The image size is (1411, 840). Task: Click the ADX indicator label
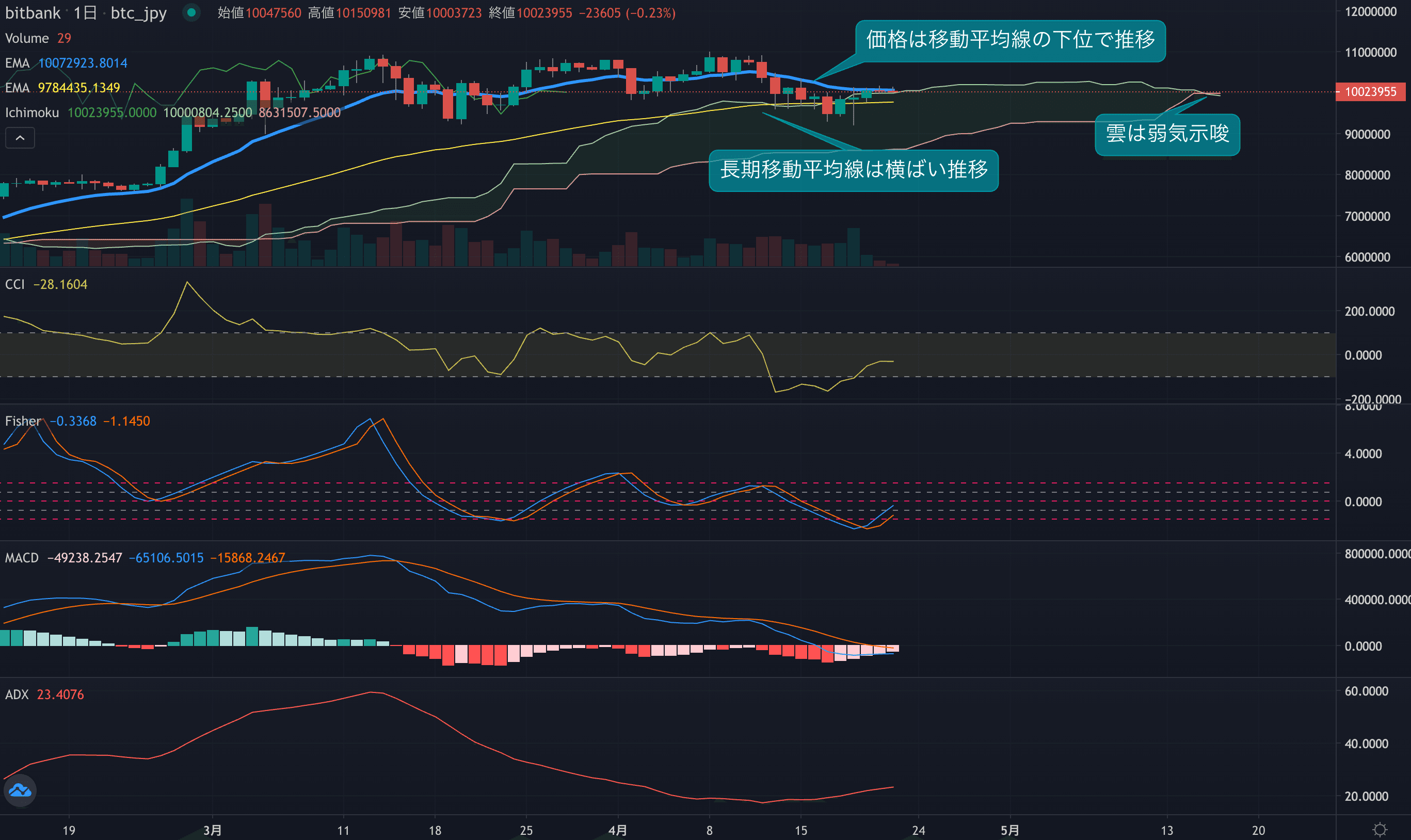[17, 694]
